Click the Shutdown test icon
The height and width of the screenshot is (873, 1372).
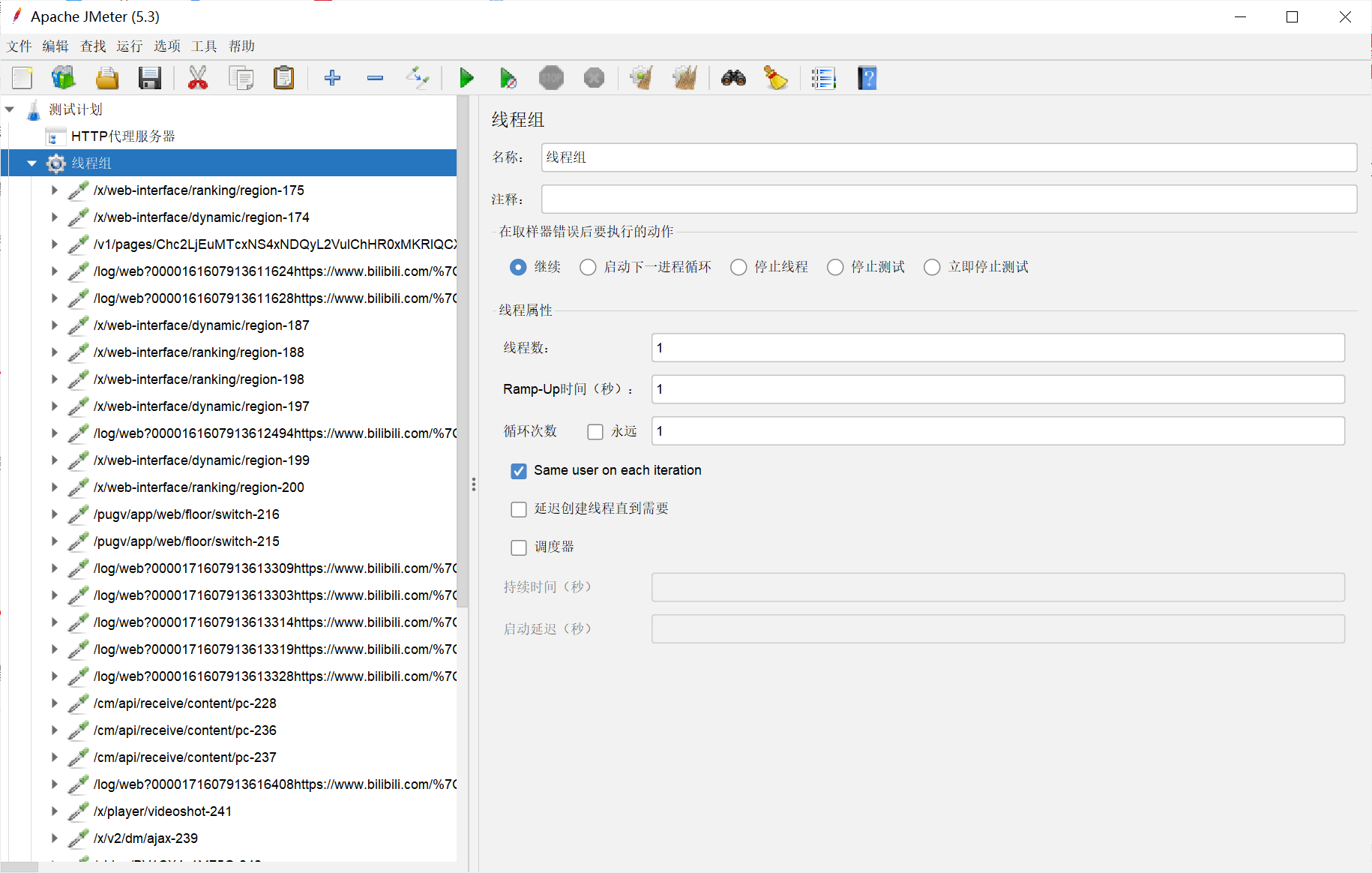(594, 78)
